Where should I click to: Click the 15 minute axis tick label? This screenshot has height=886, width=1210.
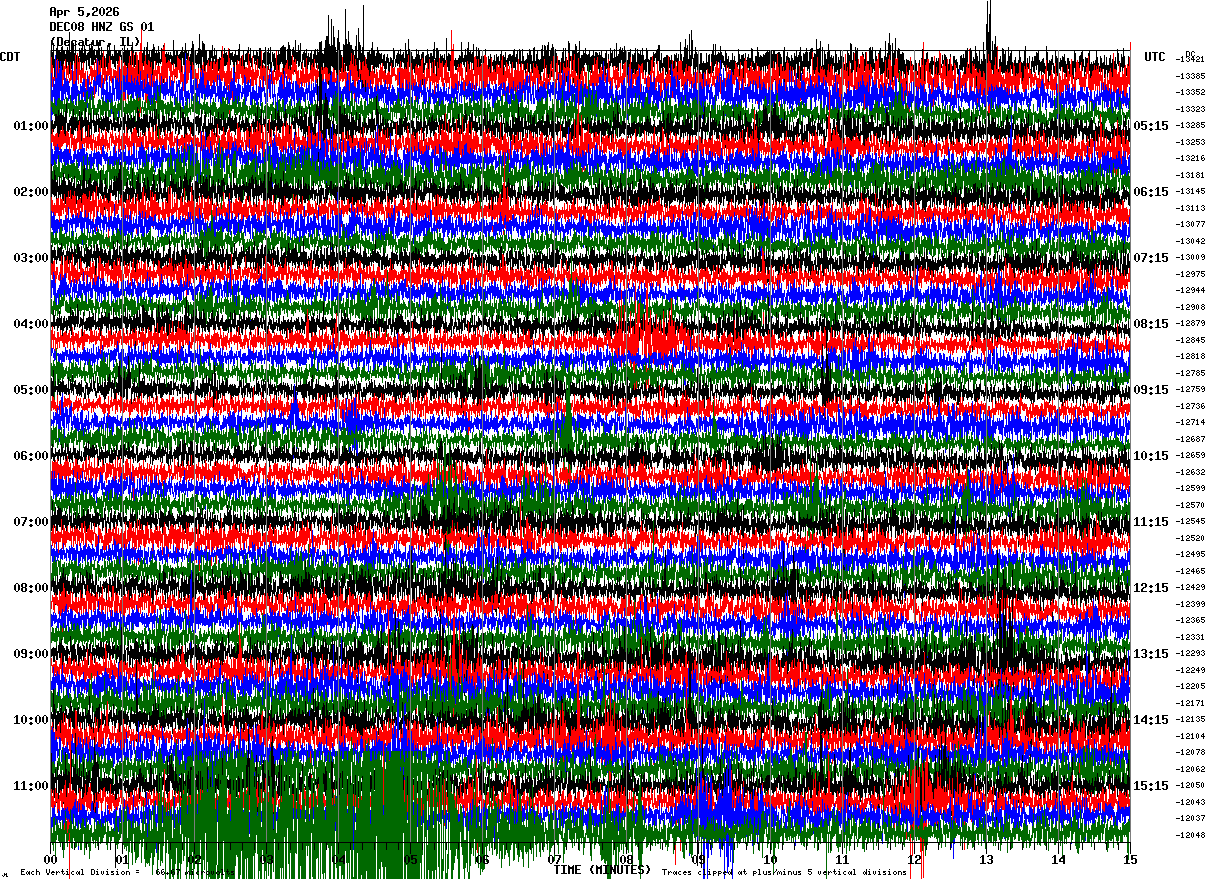(1129, 859)
